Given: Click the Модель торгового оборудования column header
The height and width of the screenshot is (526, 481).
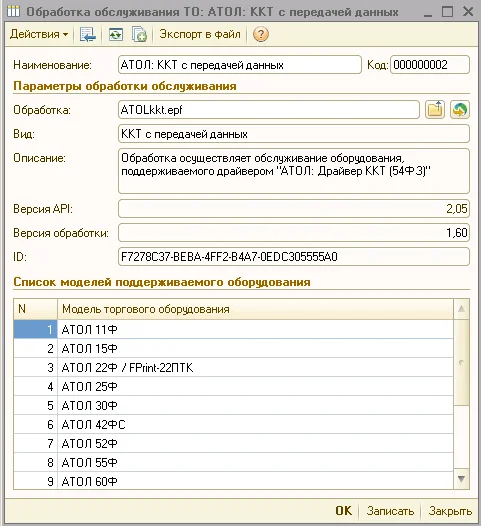Looking at the screenshot, I should pyautogui.click(x=255, y=309).
